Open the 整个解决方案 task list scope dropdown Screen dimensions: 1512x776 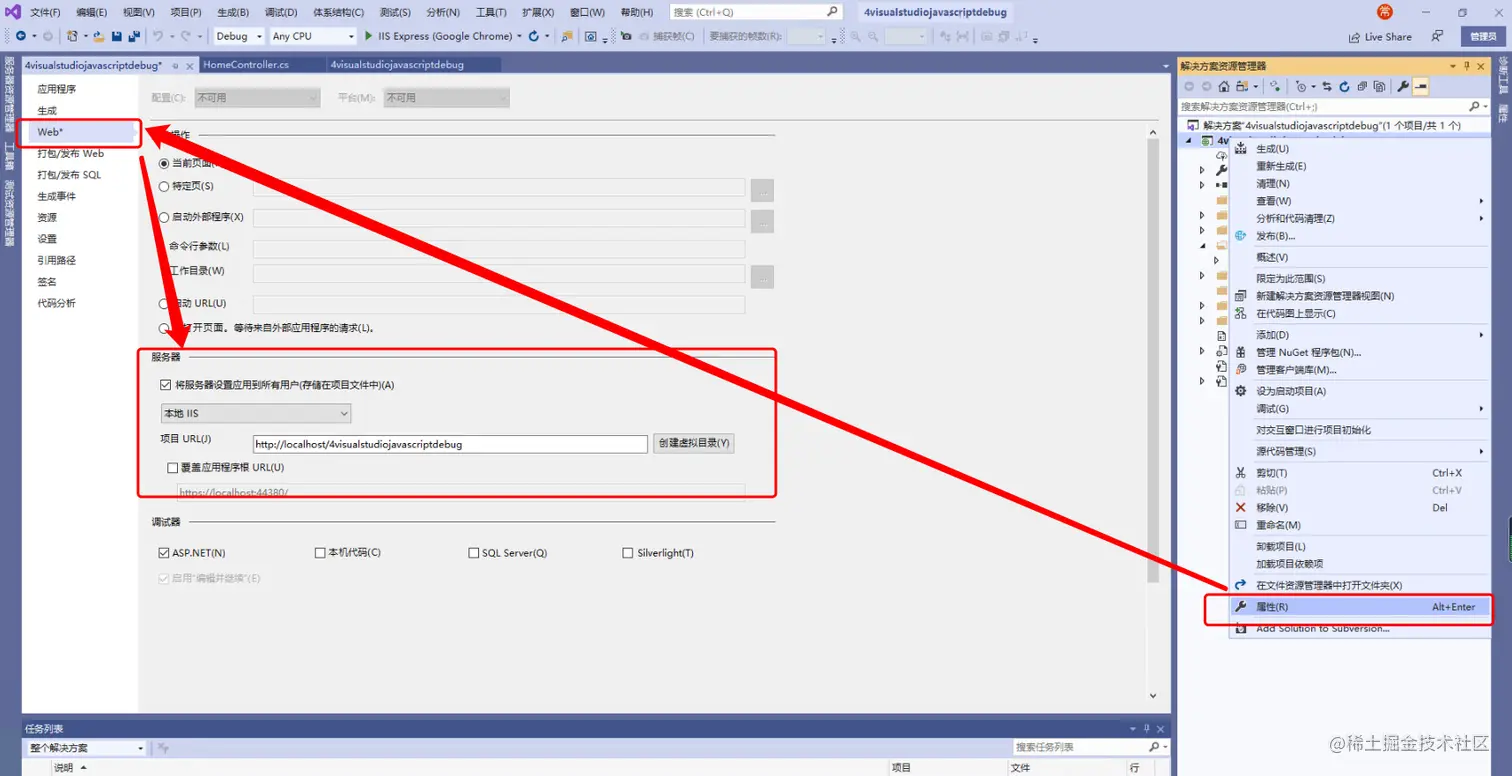tap(85, 747)
